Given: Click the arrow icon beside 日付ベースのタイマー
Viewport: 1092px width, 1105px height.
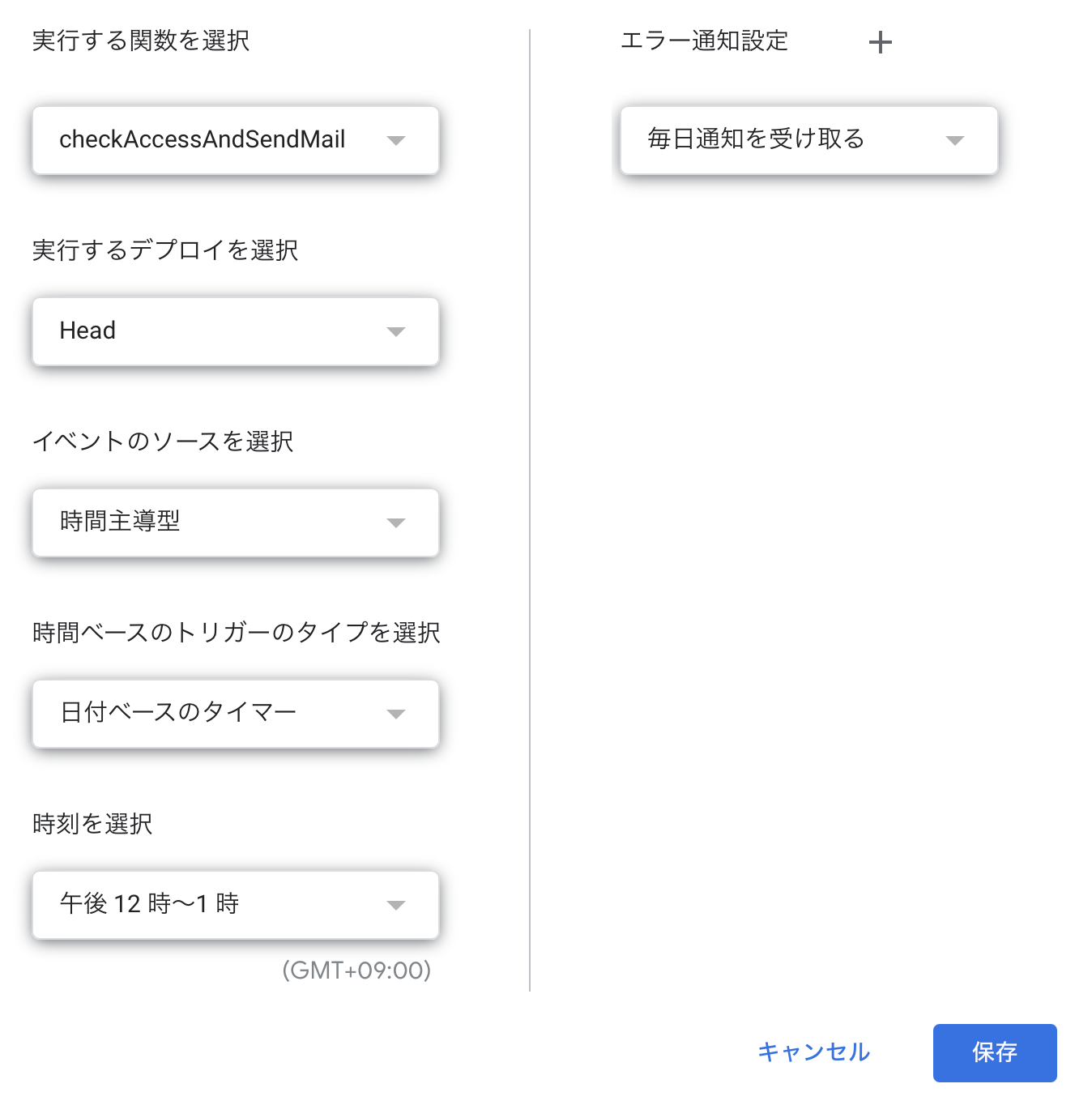Looking at the screenshot, I should (x=395, y=715).
